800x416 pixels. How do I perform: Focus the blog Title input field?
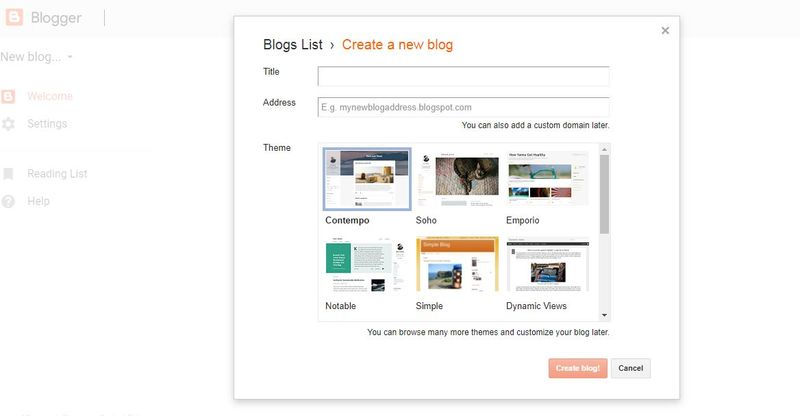coord(463,76)
